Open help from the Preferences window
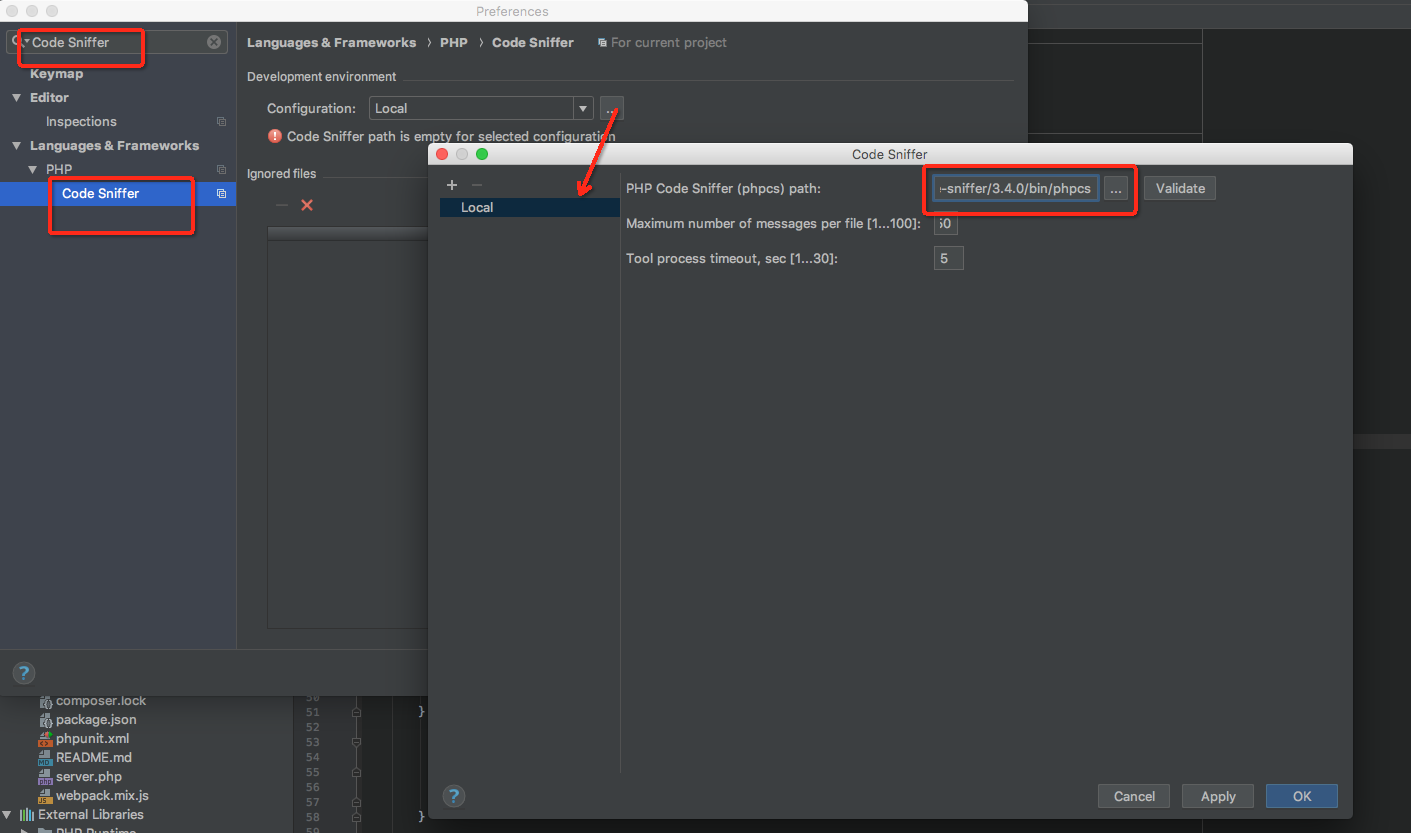The height and width of the screenshot is (833, 1411). pos(23,672)
